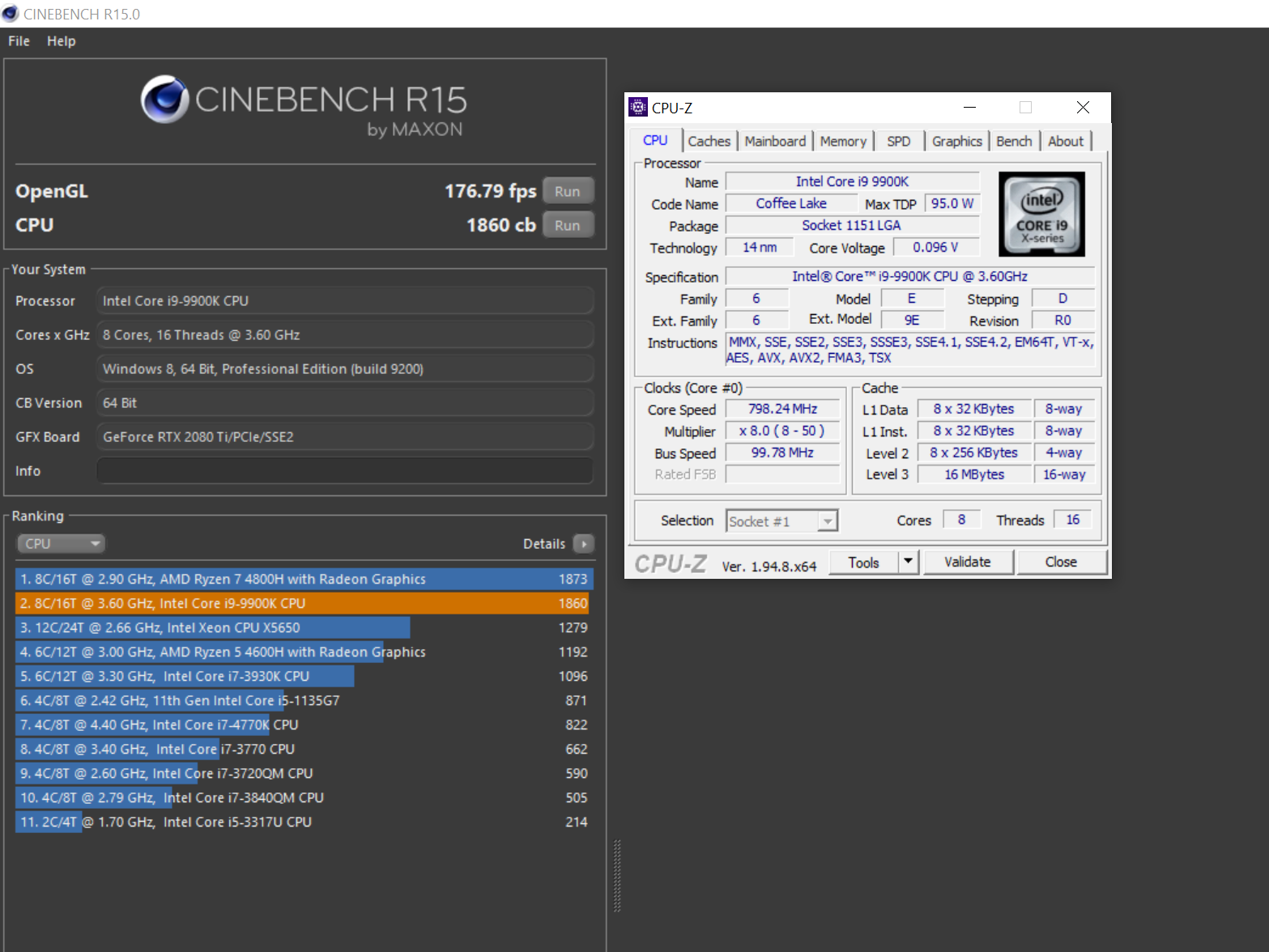
Task: Click the Revision value R0 in CPU-Z
Action: click(x=1062, y=320)
